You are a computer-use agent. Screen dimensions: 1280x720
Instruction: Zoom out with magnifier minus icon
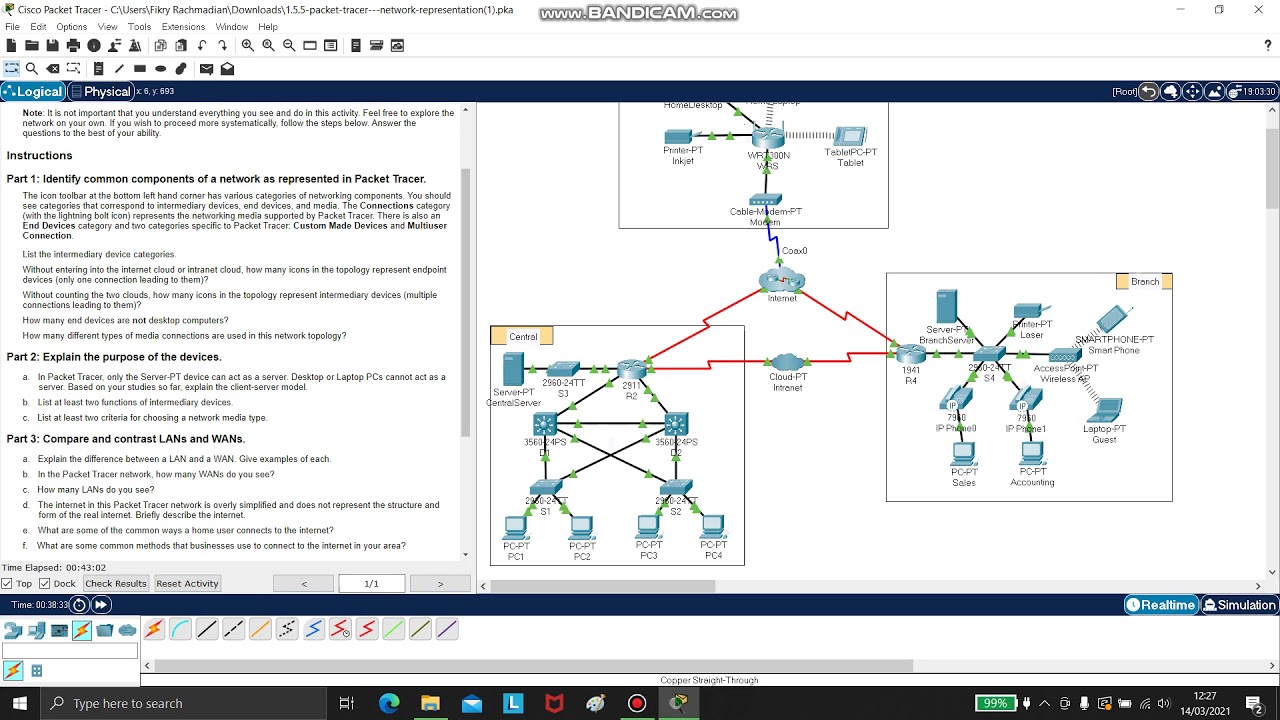click(x=289, y=45)
